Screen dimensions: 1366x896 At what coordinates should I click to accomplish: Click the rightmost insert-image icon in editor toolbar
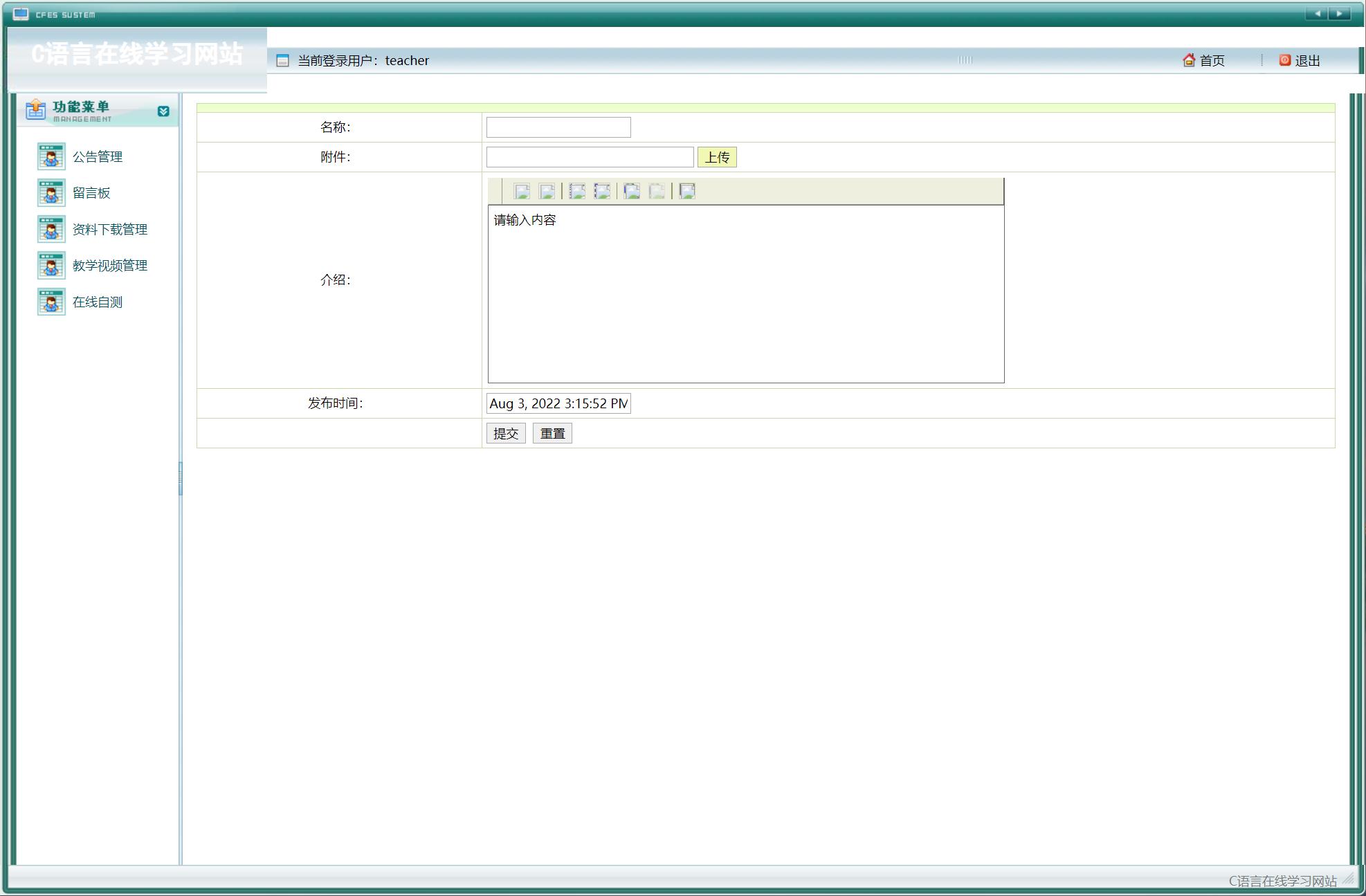pos(686,192)
